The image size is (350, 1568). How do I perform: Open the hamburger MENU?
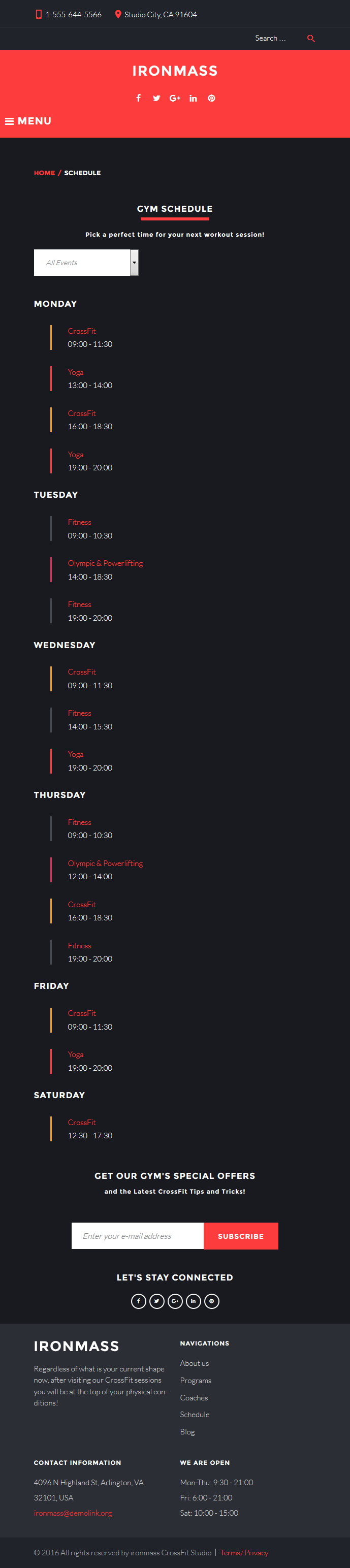[x=28, y=121]
